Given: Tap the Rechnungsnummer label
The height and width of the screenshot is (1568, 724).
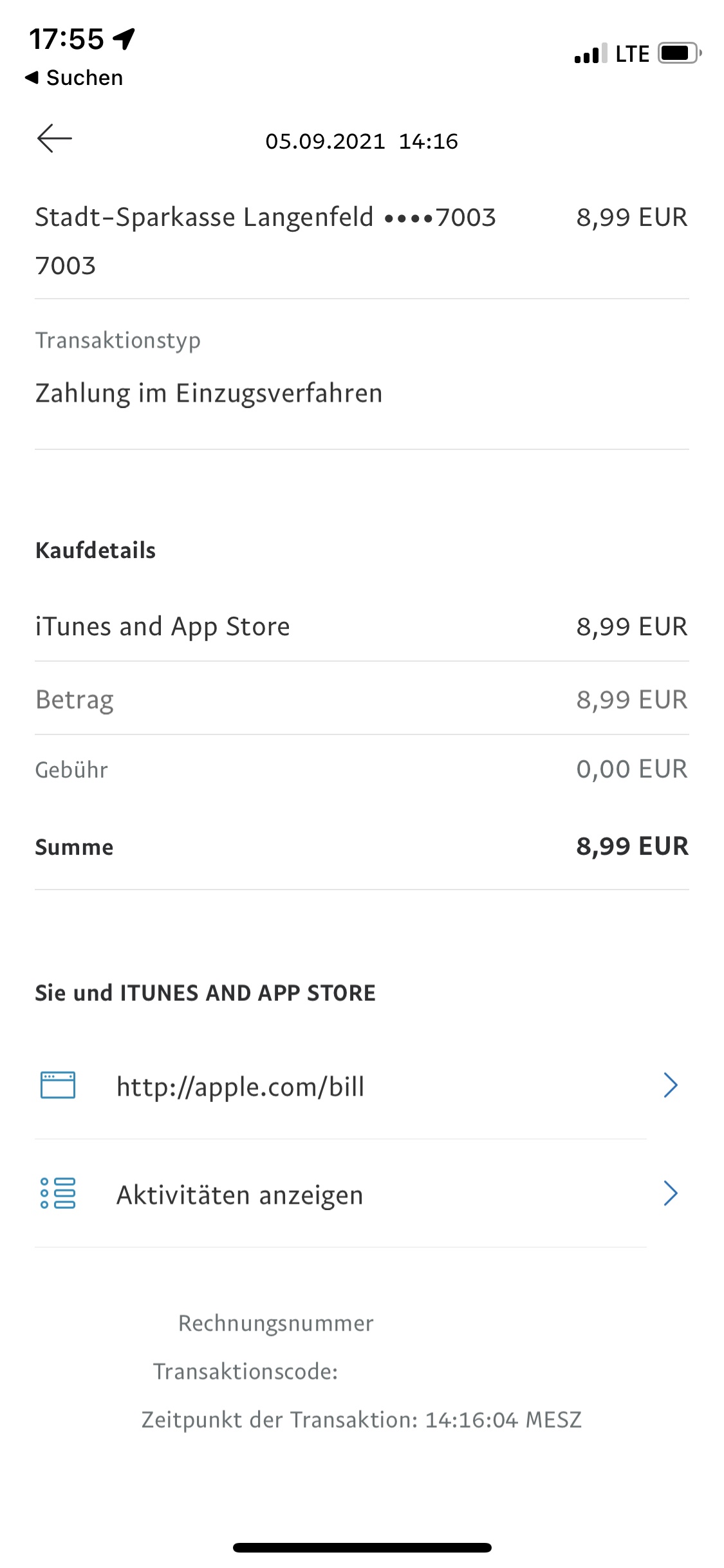Looking at the screenshot, I should coord(275,1323).
